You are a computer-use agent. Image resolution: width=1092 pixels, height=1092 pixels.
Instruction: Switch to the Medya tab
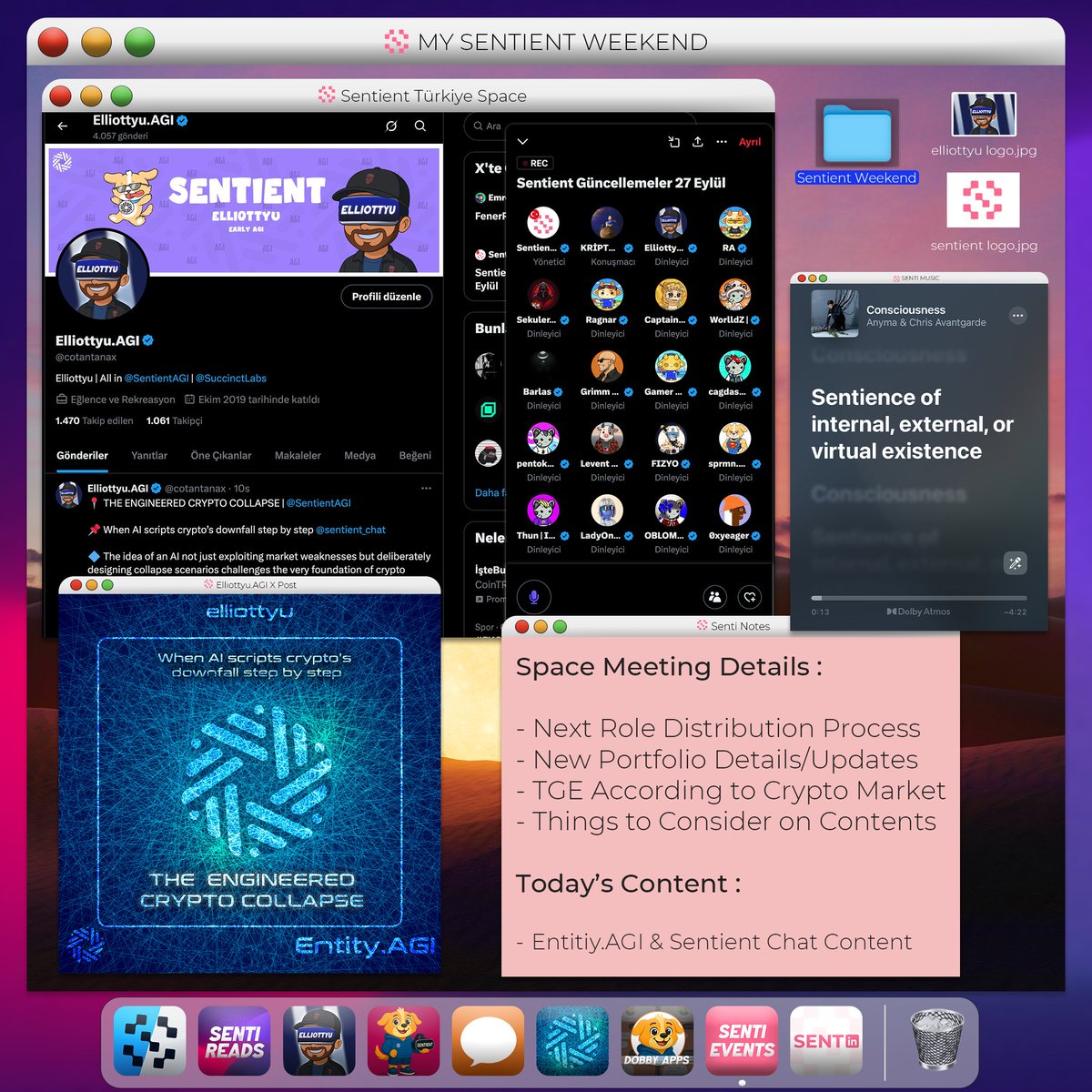pos(359,456)
